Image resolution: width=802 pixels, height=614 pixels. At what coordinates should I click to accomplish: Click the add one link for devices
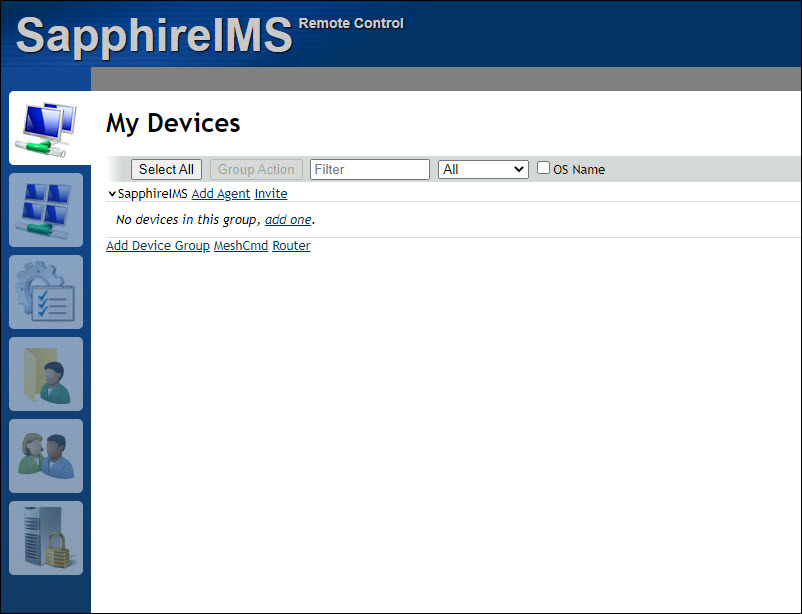pos(287,219)
